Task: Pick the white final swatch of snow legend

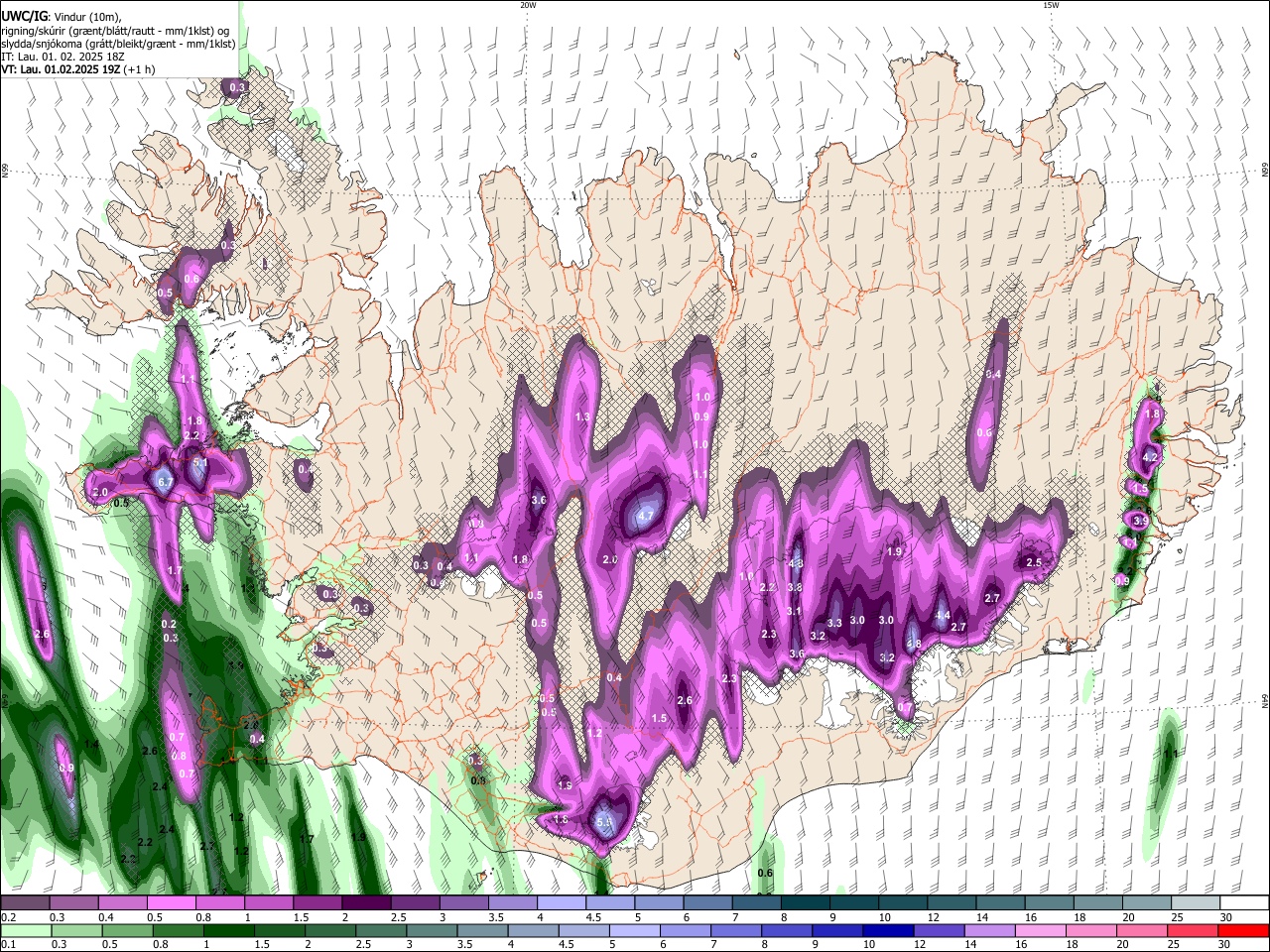Action: coord(1244,903)
